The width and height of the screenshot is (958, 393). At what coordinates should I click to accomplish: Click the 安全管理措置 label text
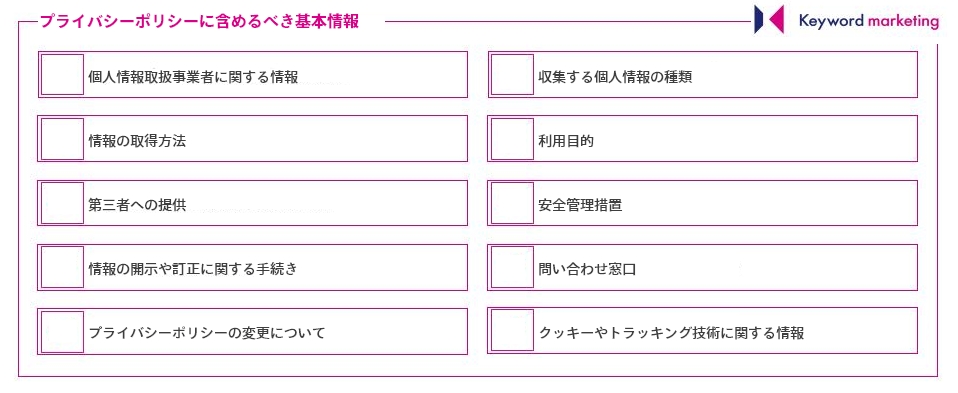580,205
